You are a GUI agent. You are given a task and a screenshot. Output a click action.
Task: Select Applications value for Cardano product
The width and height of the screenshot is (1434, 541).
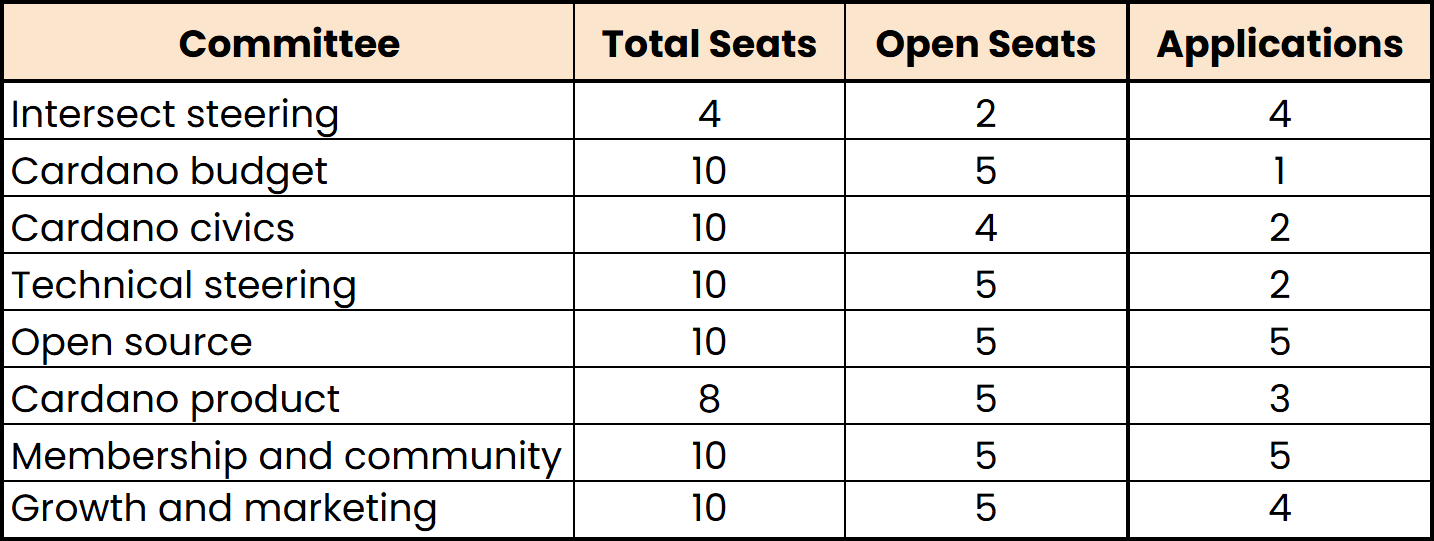1280,399
